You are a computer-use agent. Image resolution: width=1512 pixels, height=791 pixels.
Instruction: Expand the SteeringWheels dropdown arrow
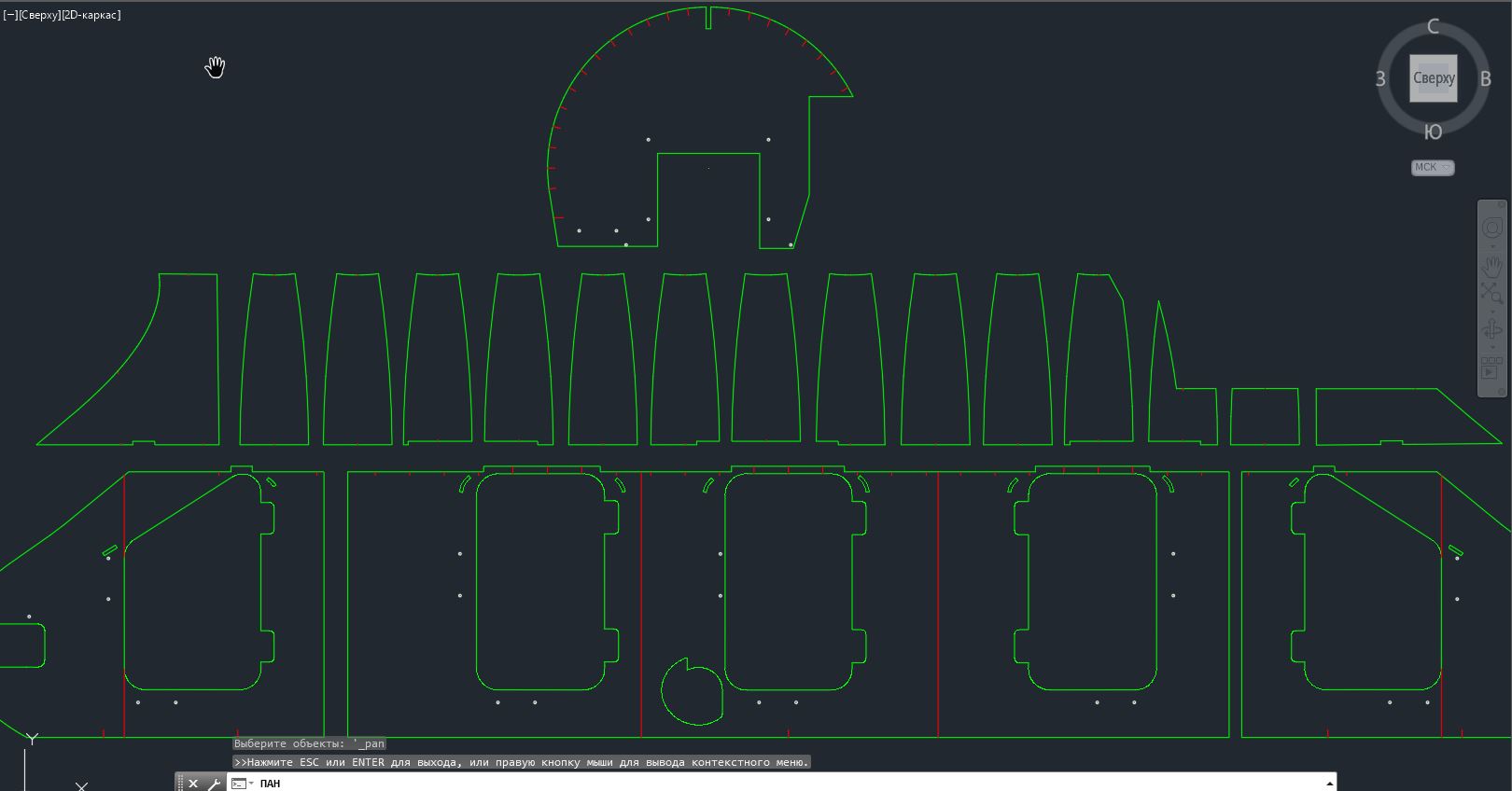[1491, 246]
